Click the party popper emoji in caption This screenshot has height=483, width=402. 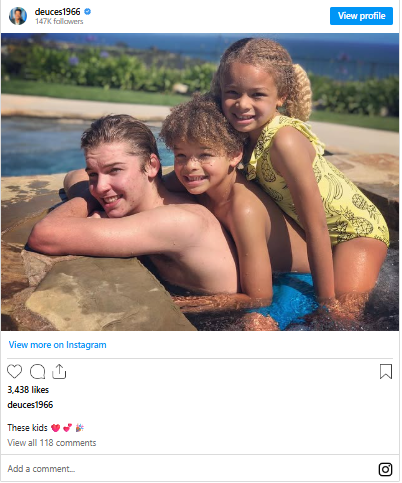(80, 427)
